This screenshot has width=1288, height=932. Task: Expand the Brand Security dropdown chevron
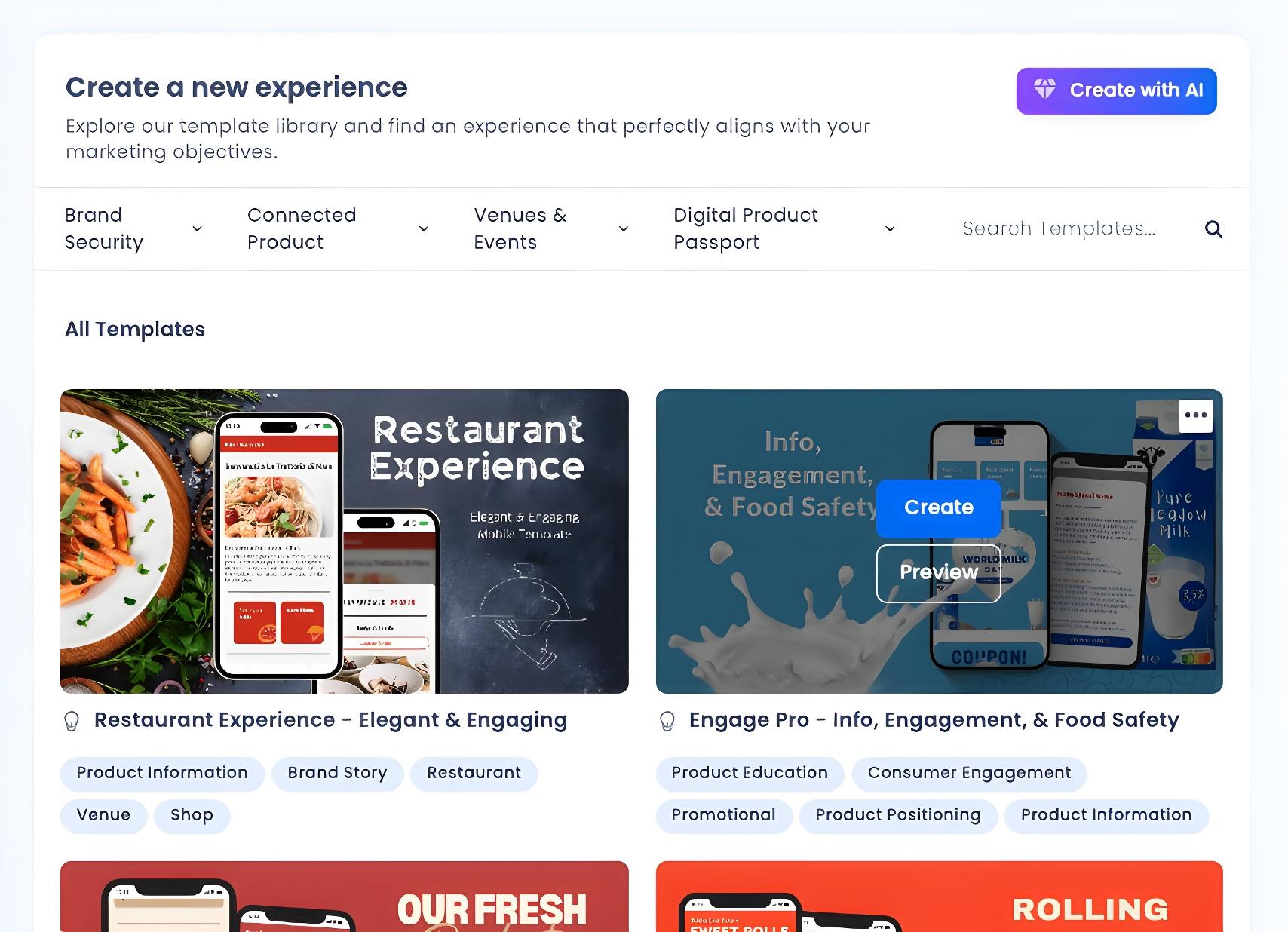(197, 228)
